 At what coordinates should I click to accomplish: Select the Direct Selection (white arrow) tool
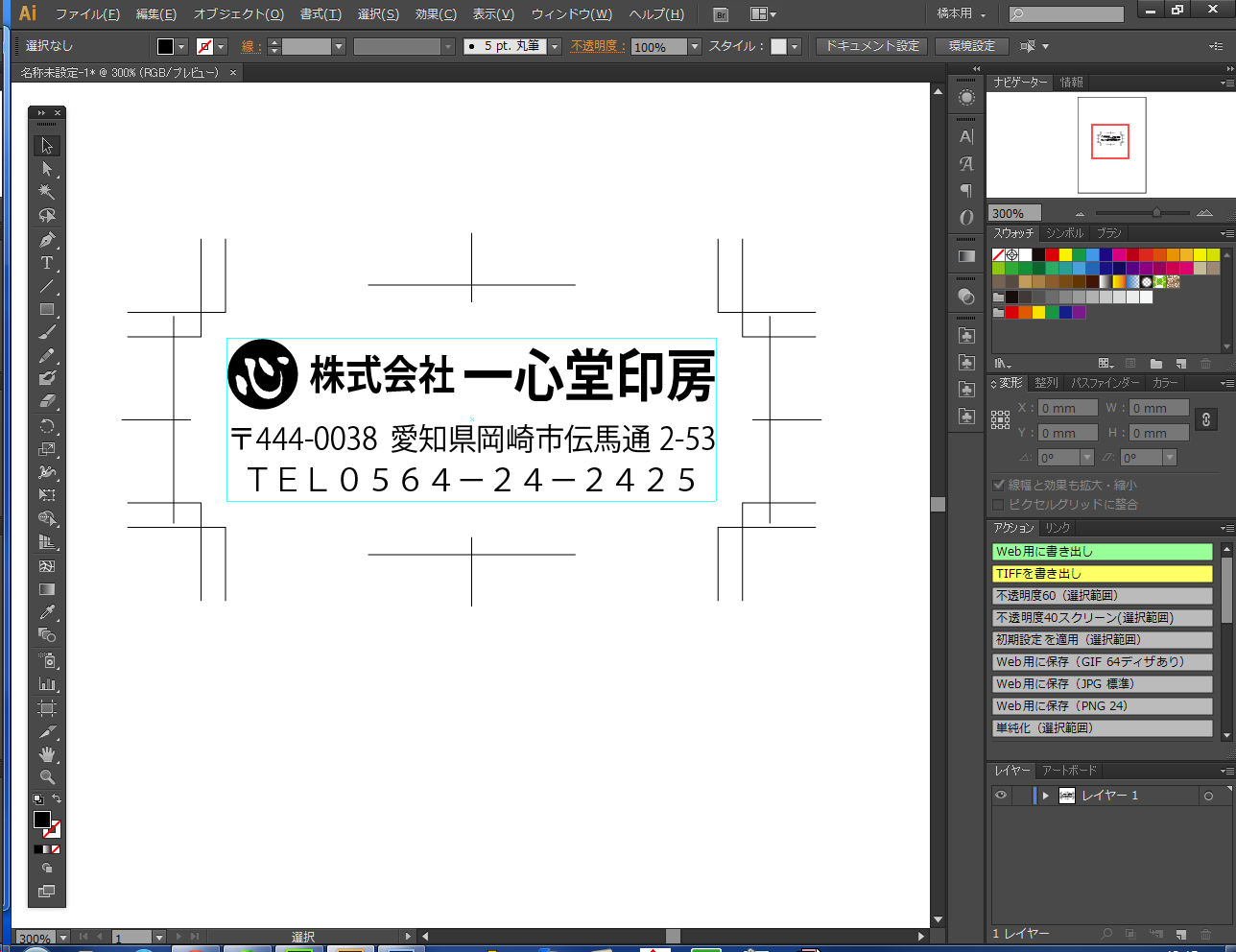(46, 169)
